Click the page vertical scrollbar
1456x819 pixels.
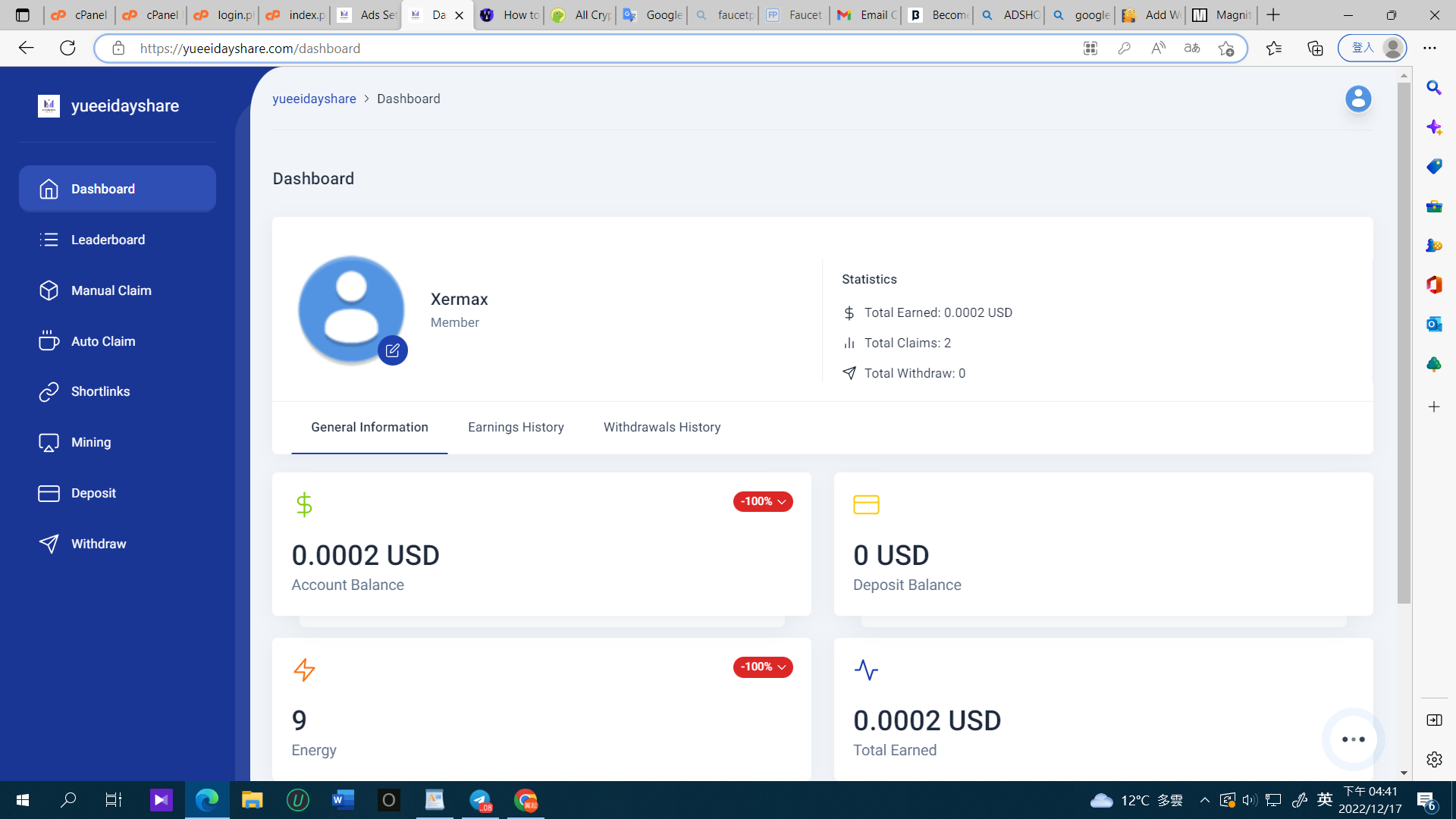[1404, 344]
